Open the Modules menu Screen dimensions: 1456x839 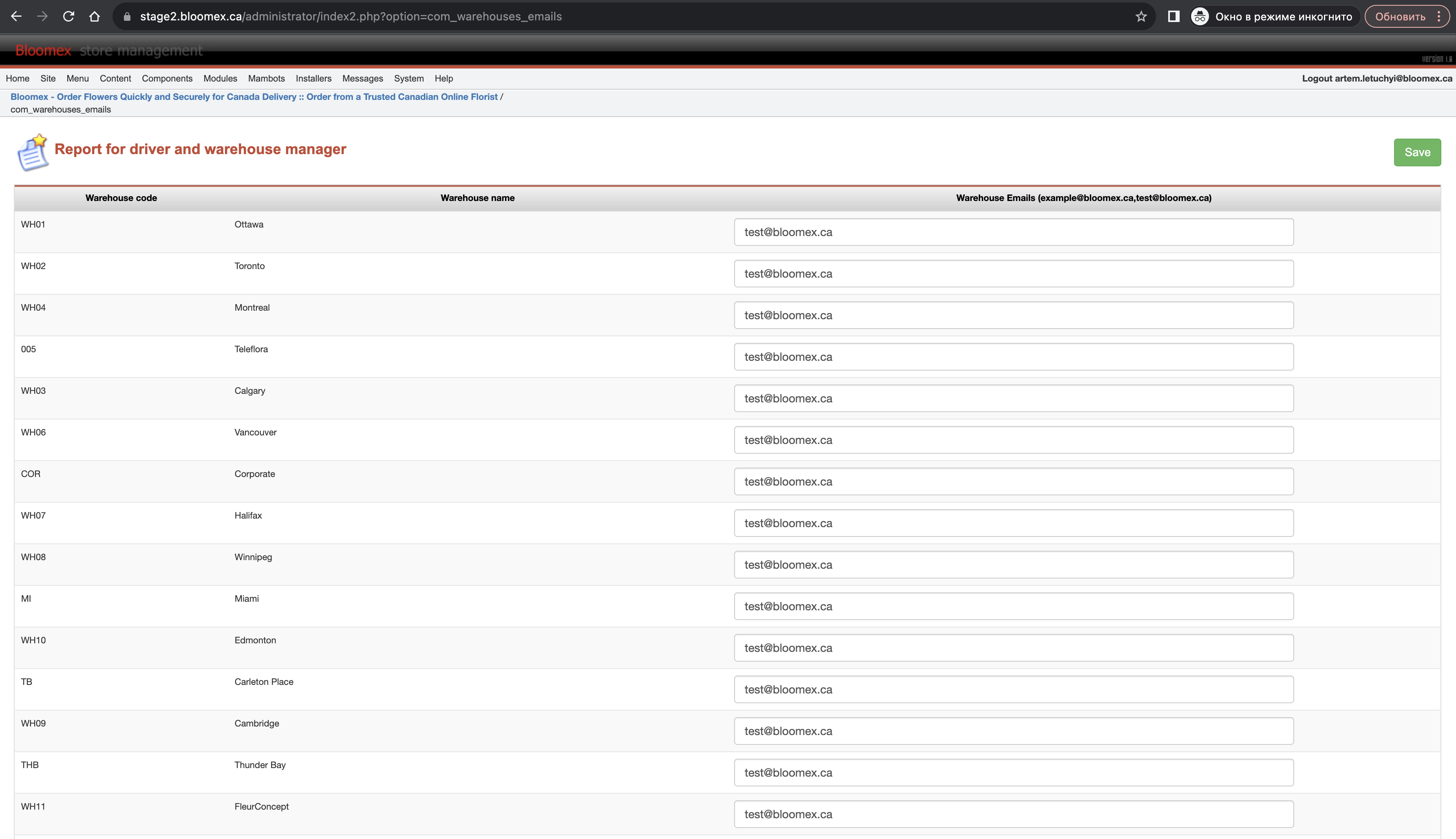click(220, 78)
